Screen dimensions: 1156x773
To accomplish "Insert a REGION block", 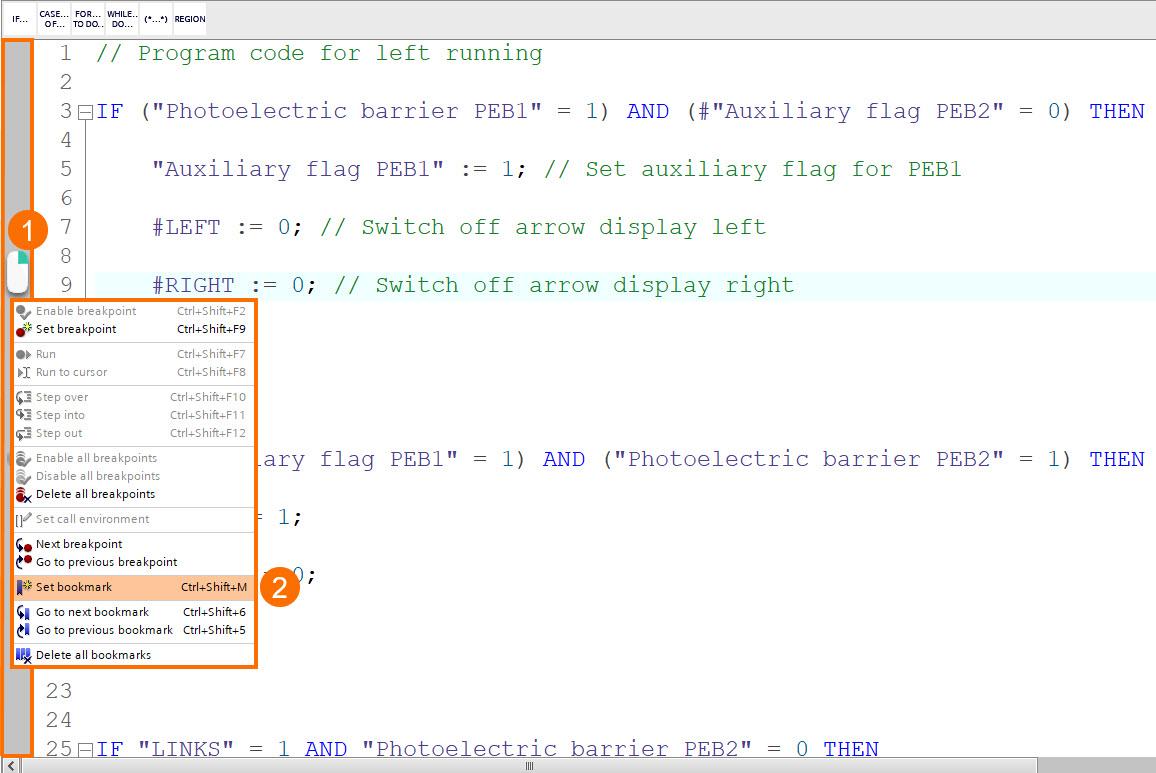I will 189,17.
